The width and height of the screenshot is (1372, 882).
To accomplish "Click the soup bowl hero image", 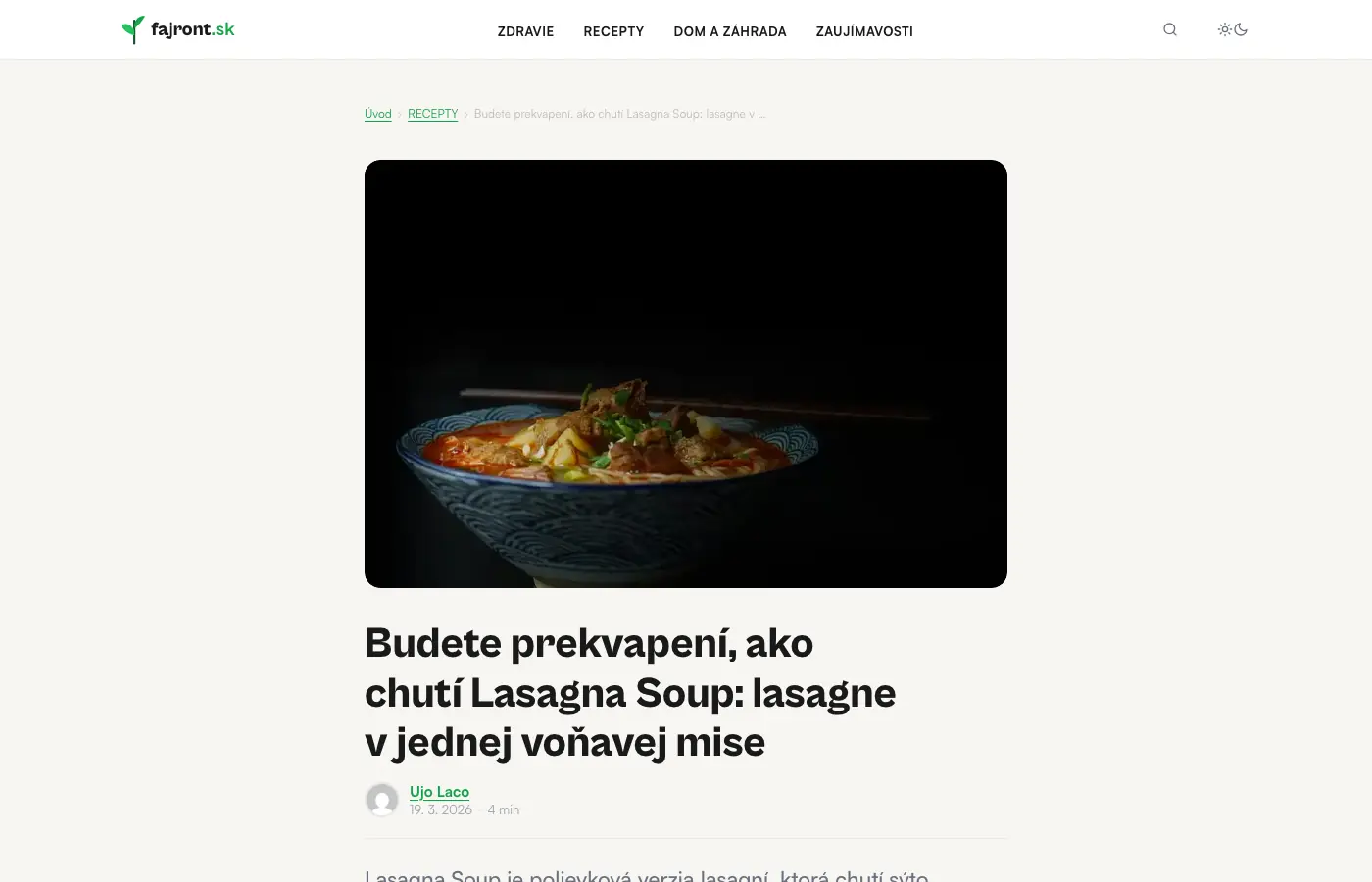I will (686, 373).
